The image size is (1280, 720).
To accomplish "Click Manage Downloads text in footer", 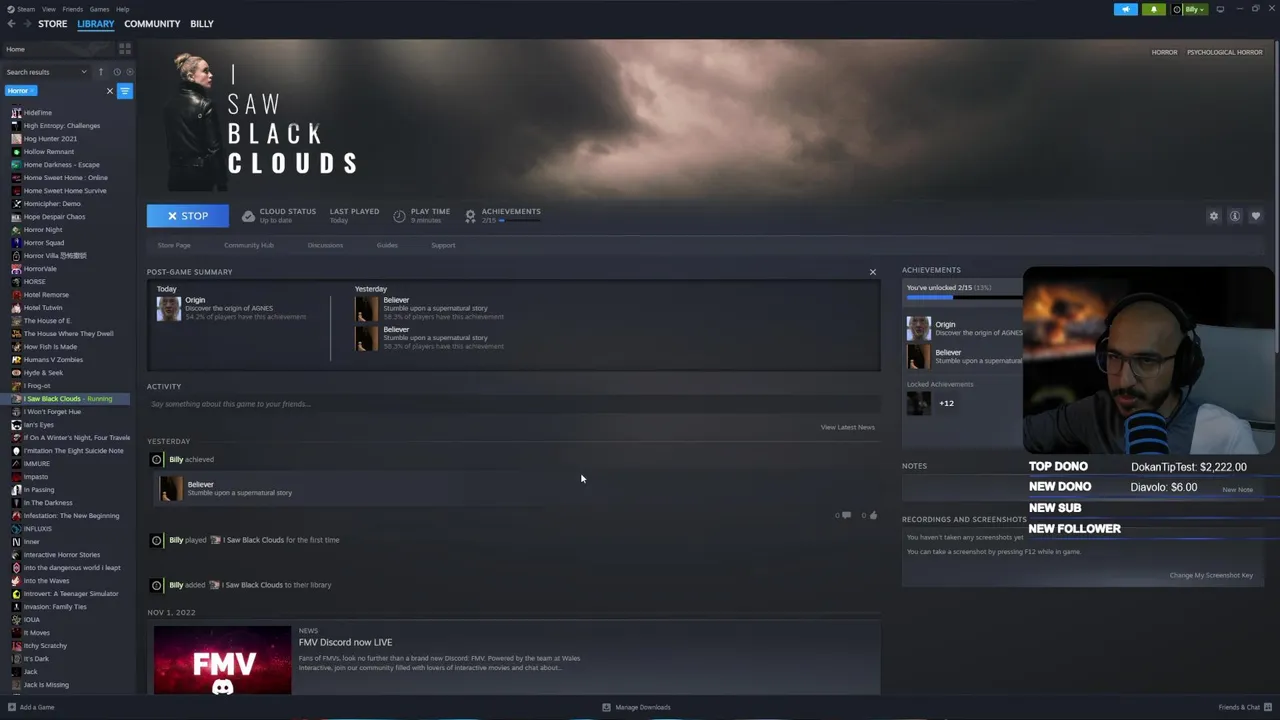I will coord(643,707).
